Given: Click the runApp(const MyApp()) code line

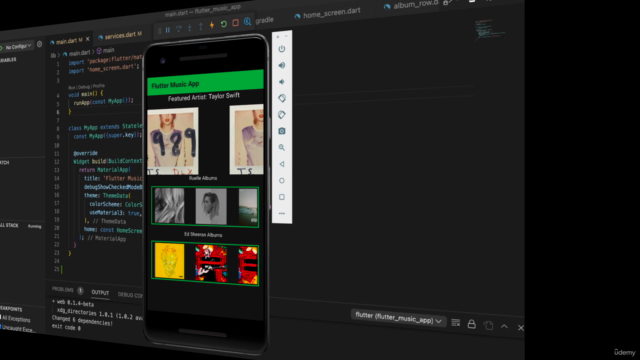Looking at the screenshot, I should [103, 101].
